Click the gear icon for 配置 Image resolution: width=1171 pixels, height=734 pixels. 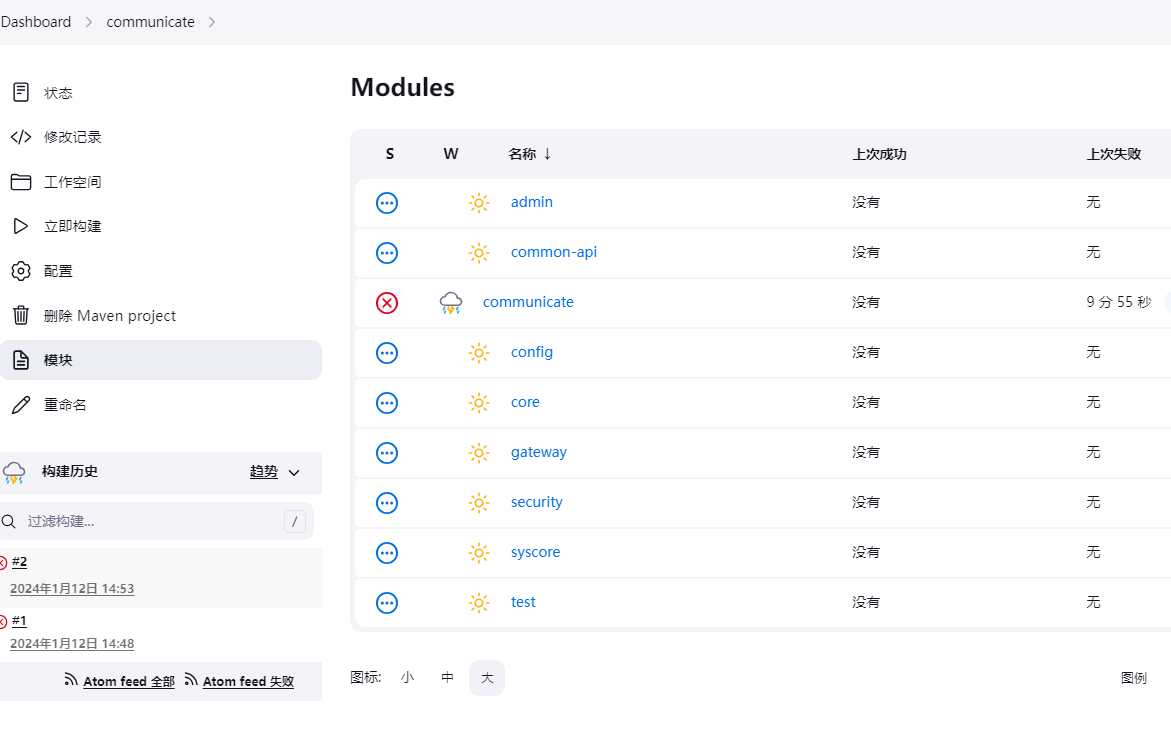click(21, 271)
